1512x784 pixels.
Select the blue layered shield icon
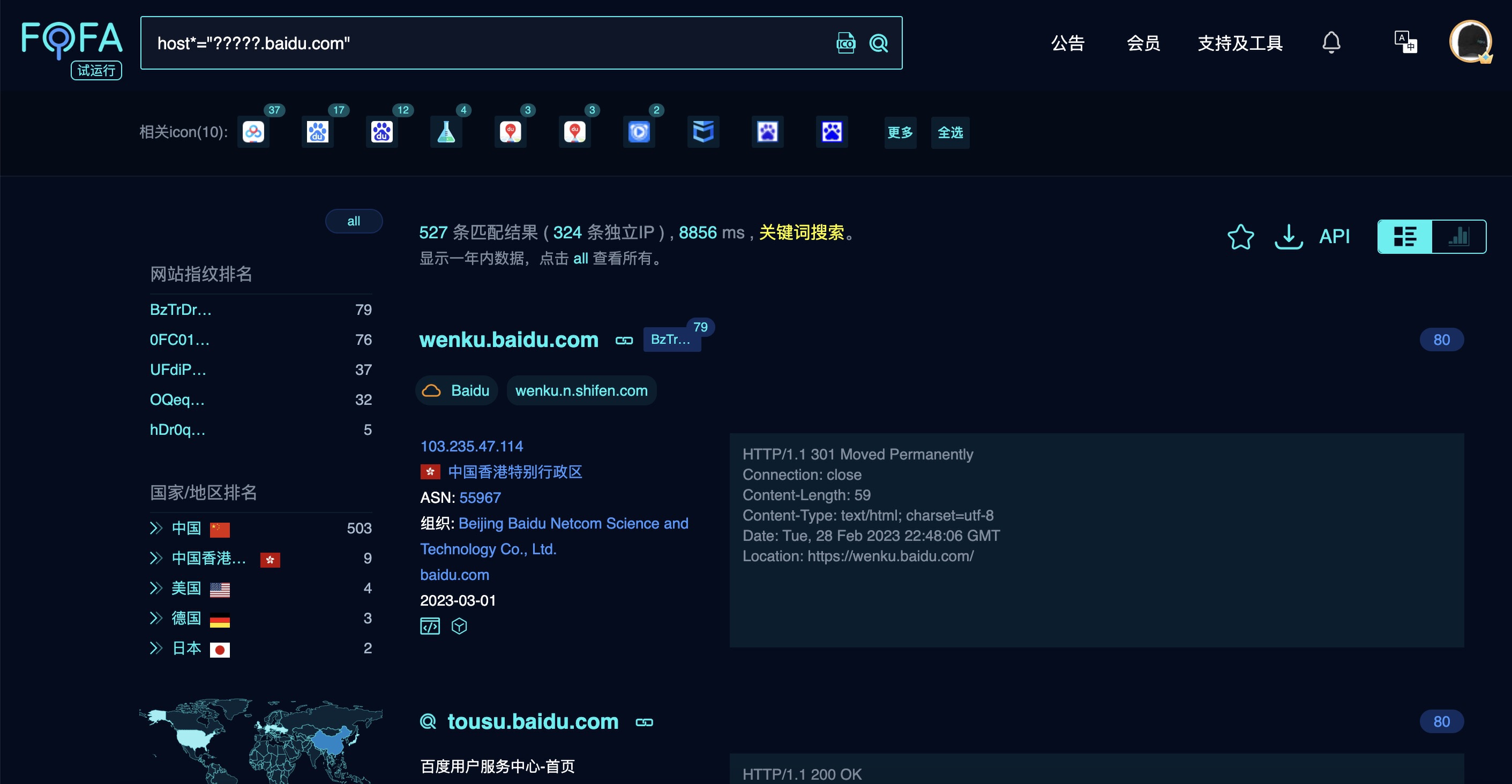coord(703,132)
